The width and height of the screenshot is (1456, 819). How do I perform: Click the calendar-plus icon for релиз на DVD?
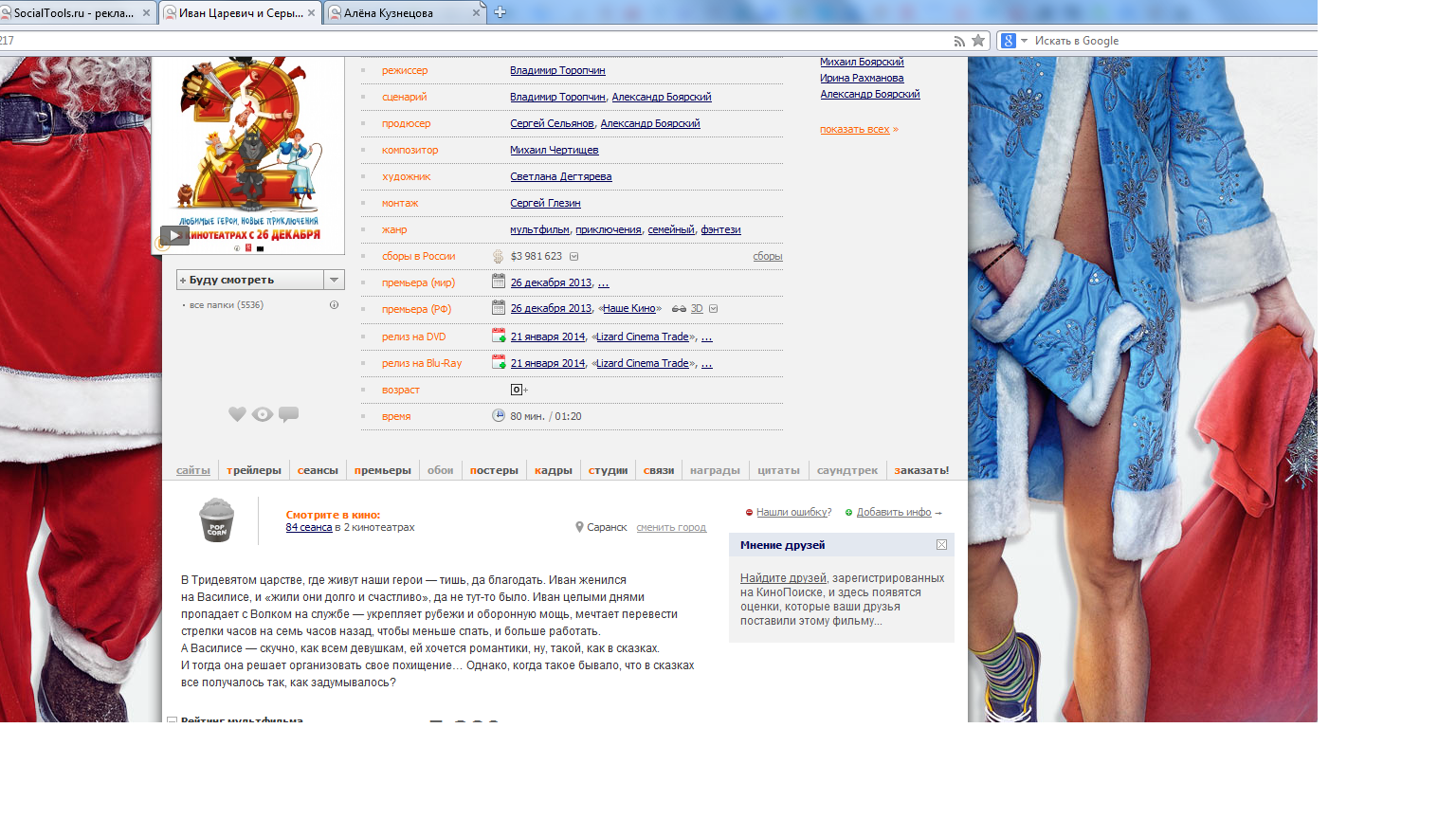[499, 335]
